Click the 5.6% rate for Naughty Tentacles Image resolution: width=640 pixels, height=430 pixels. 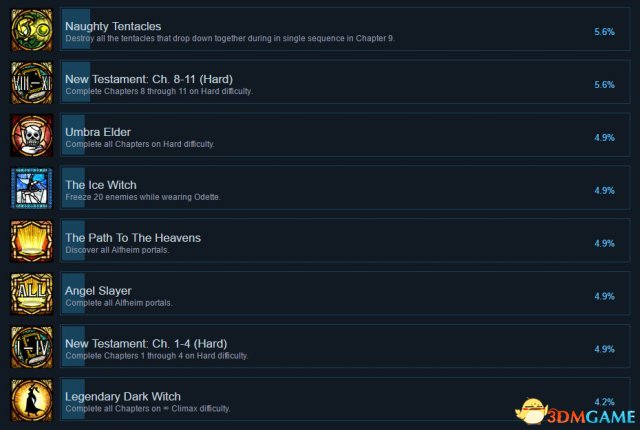(604, 32)
